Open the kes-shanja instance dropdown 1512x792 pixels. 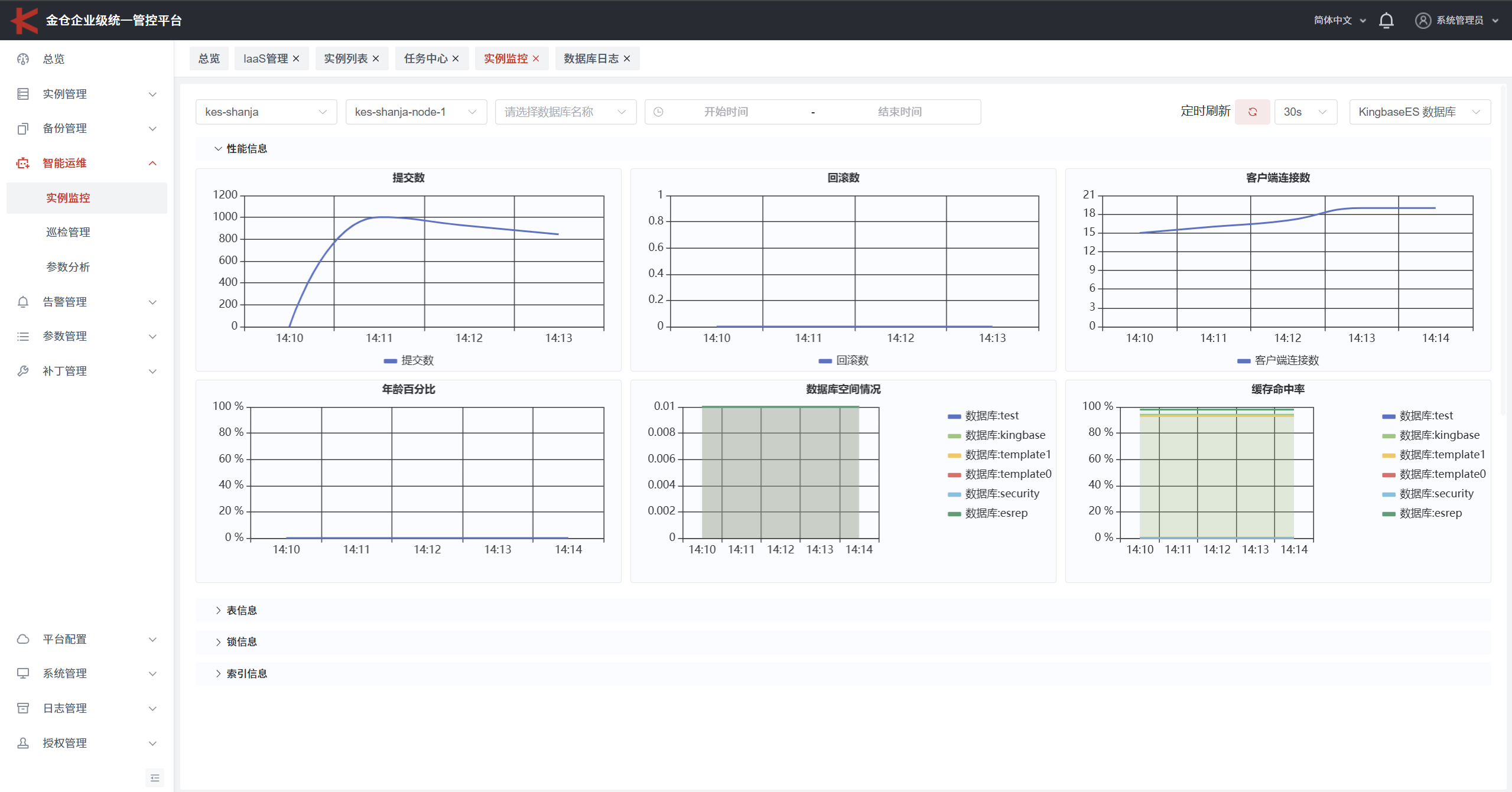click(266, 112)
